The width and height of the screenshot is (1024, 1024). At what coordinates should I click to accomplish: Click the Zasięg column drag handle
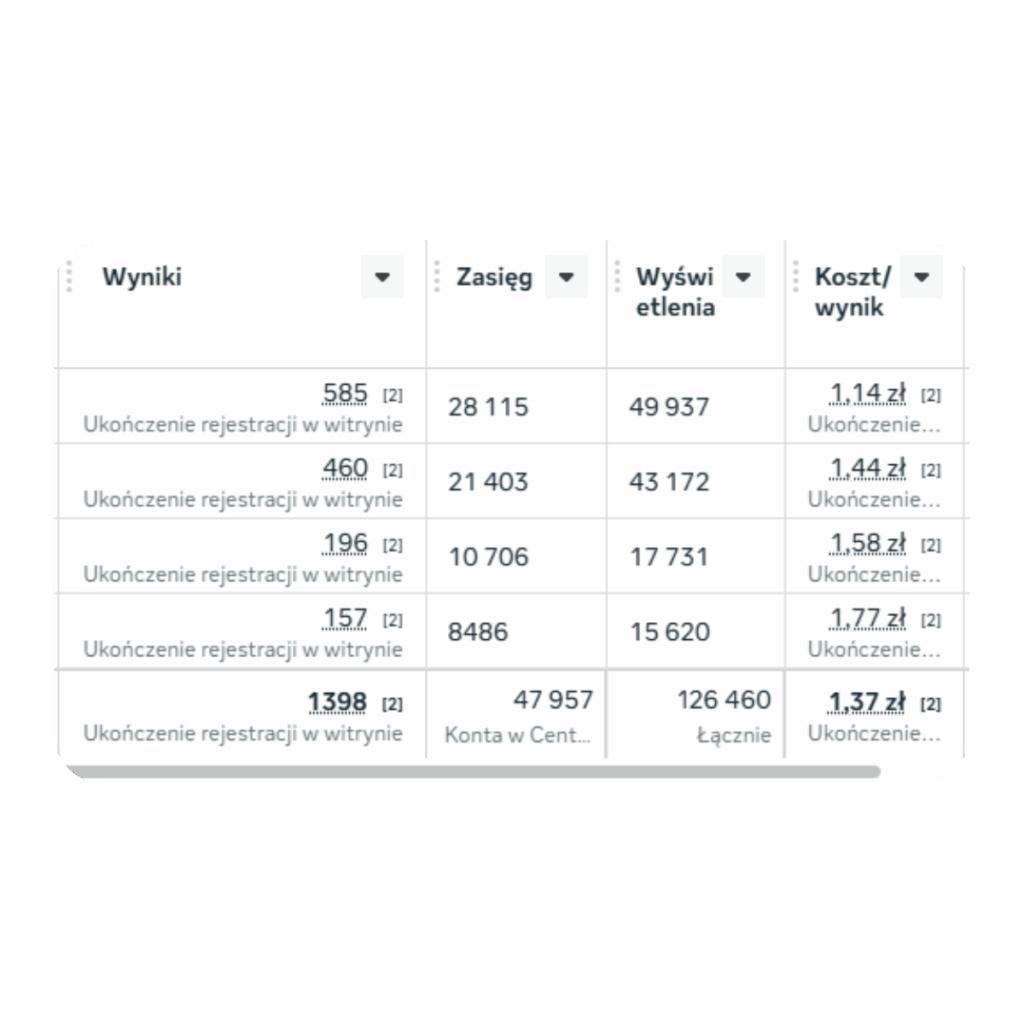point(437,277)
